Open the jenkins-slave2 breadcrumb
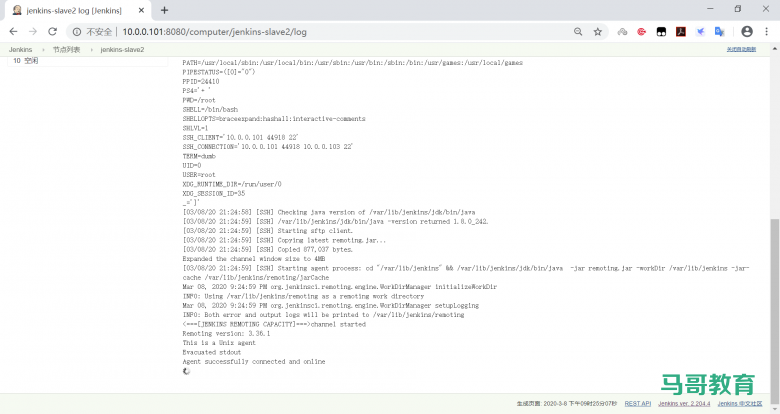 (122, 49)
